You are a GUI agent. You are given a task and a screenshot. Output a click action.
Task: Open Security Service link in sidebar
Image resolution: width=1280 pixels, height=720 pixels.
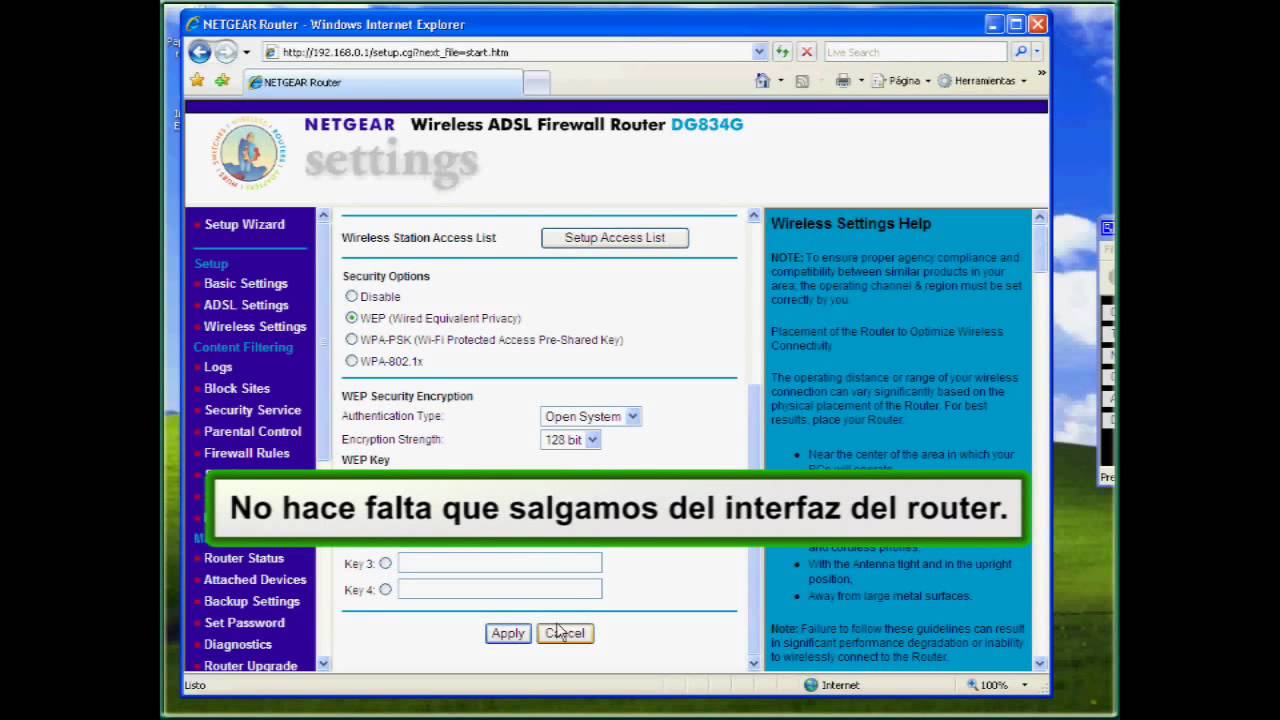pos(252,410)
